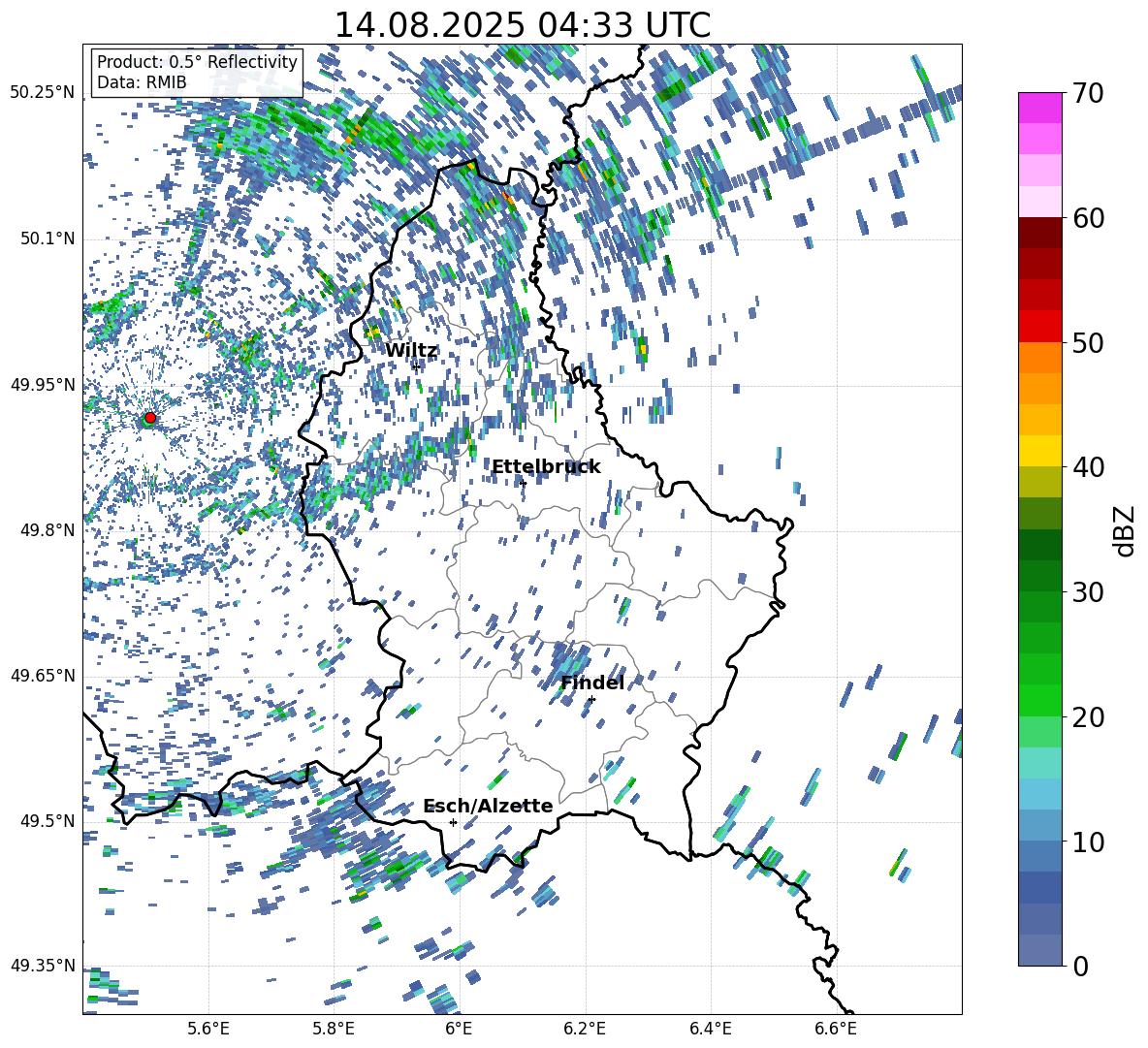Click the Ettelbruck location cross marker
The image size is (1148, 1048).
[x=523, y=483]
